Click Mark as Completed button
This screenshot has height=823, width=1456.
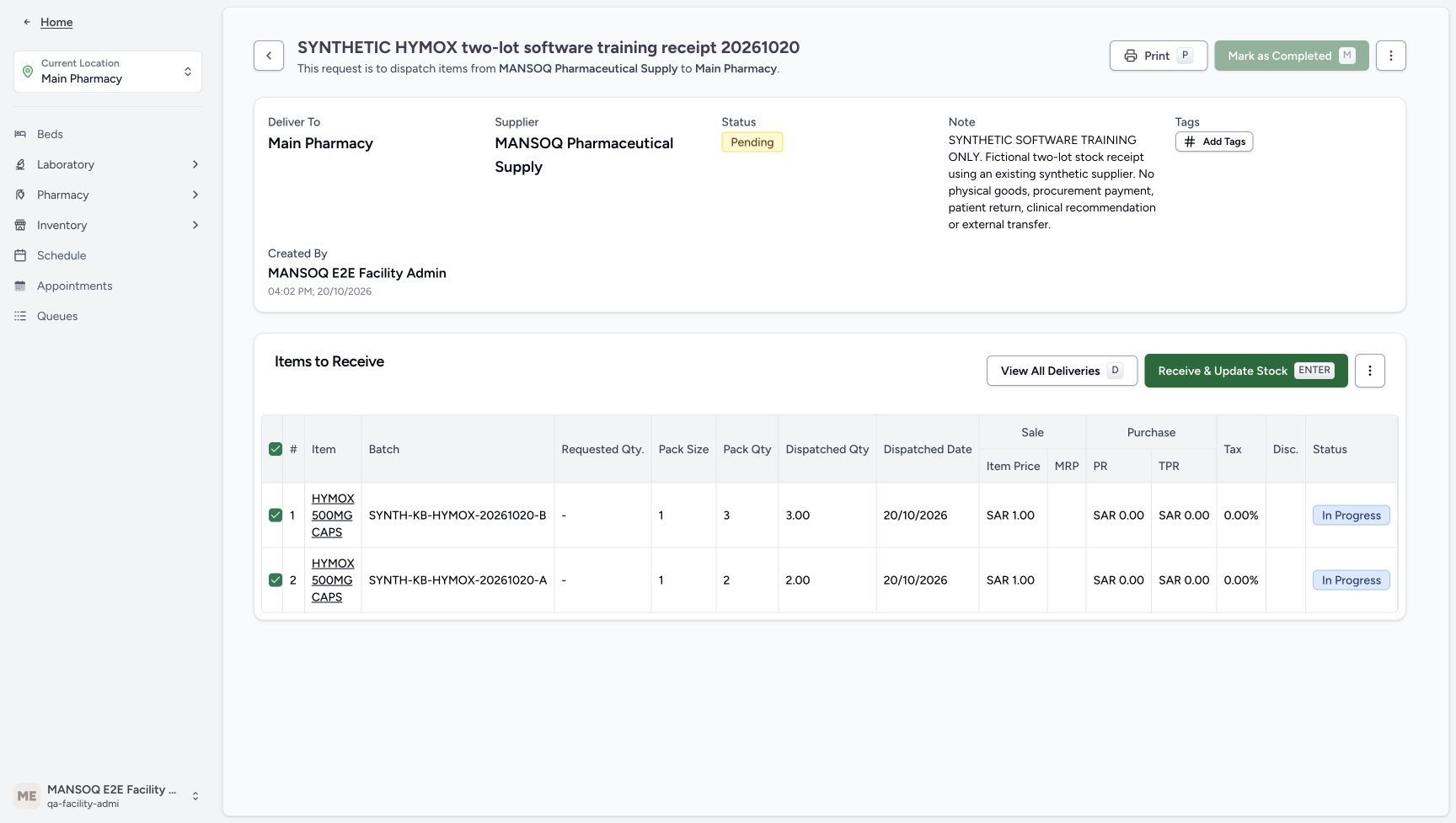pos(1292,56)
